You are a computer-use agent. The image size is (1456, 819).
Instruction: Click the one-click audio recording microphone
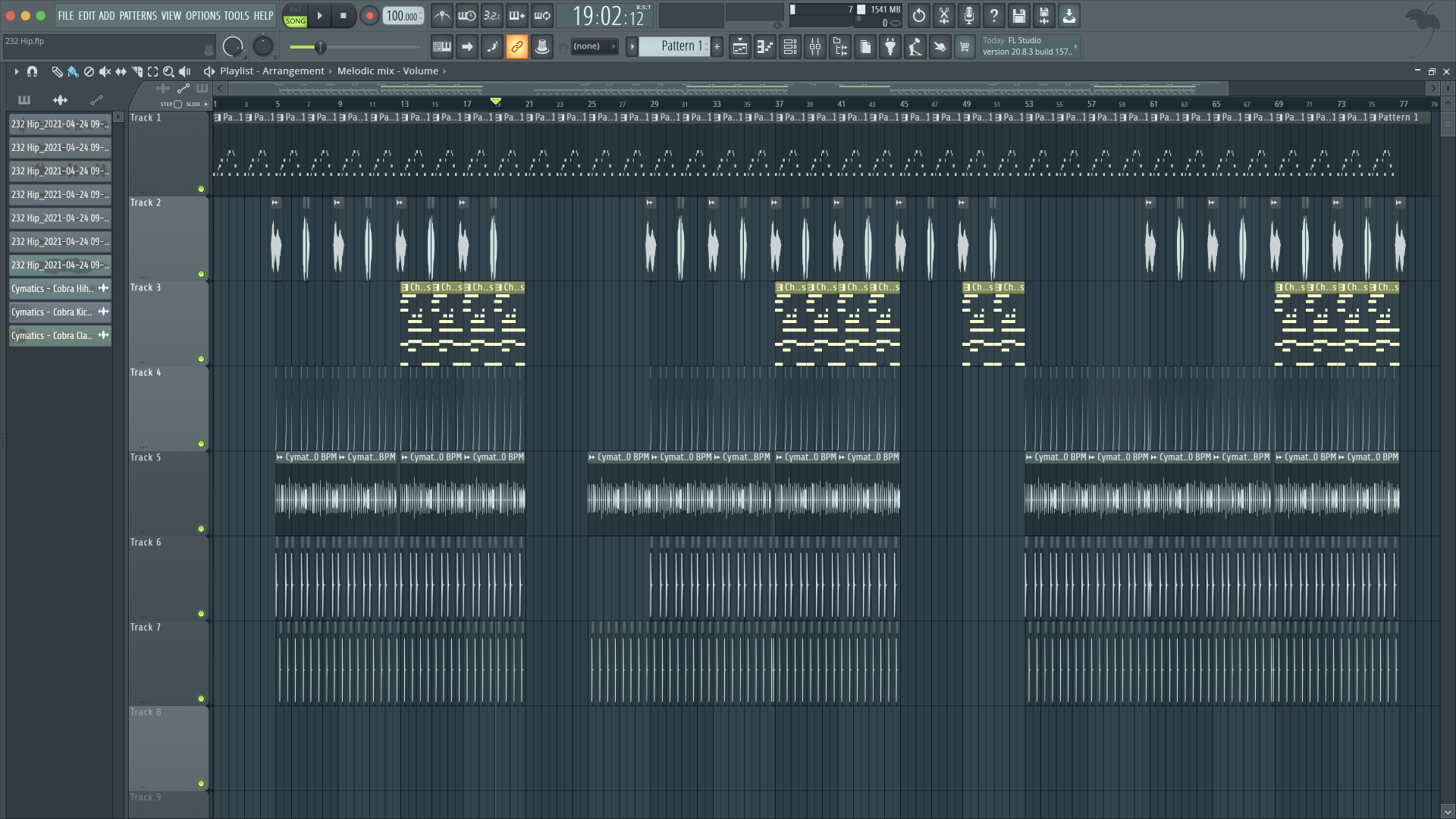(x=969, y=15)
